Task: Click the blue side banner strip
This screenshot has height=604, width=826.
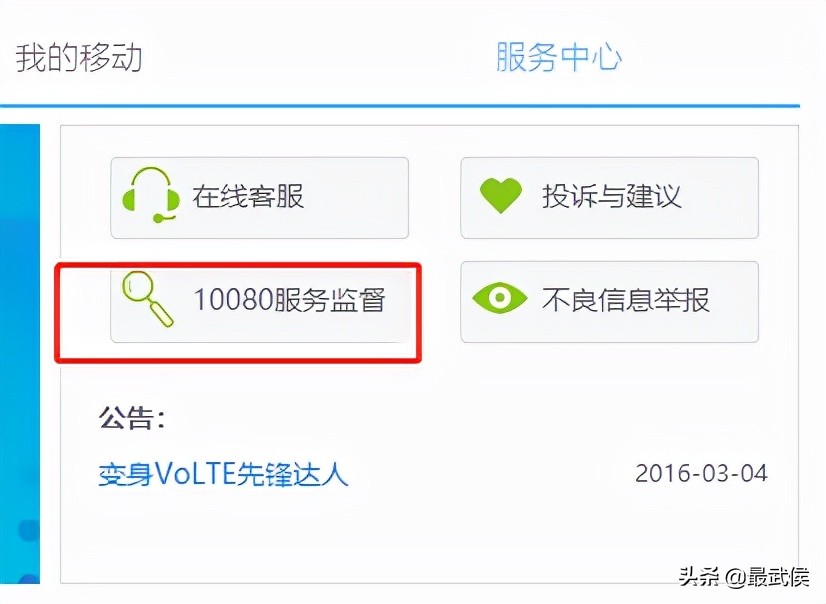Action: [20, 354]
